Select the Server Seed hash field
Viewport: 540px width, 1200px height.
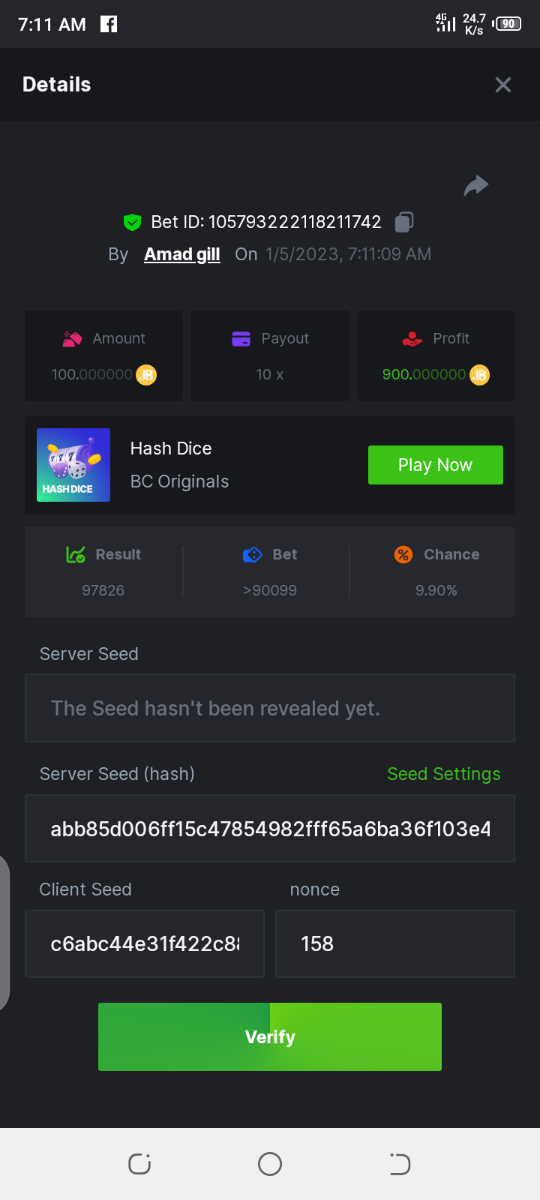click(x=270, y=829)
